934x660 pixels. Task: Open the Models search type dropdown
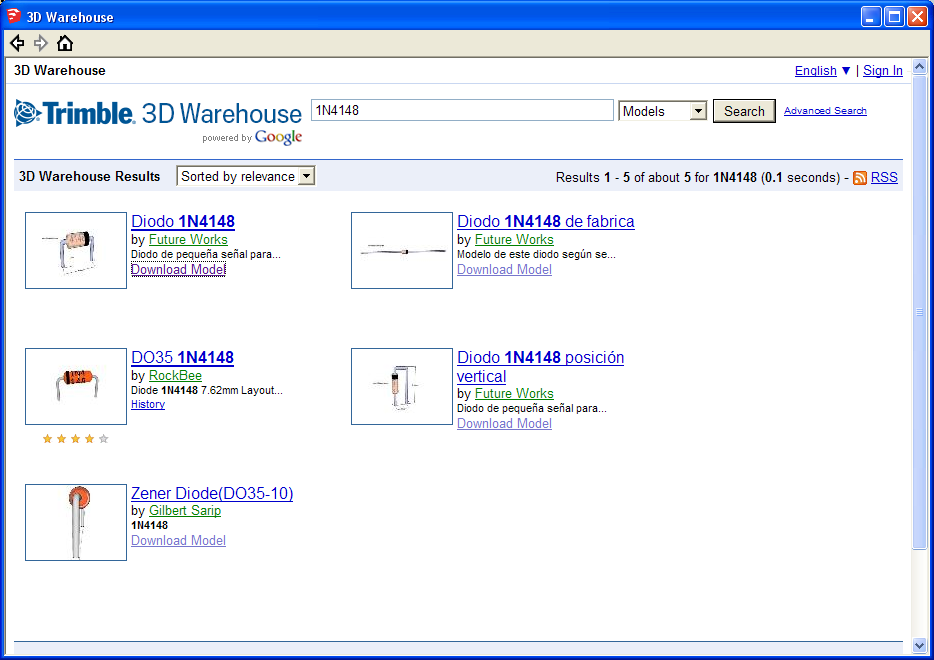click(662, 111)
